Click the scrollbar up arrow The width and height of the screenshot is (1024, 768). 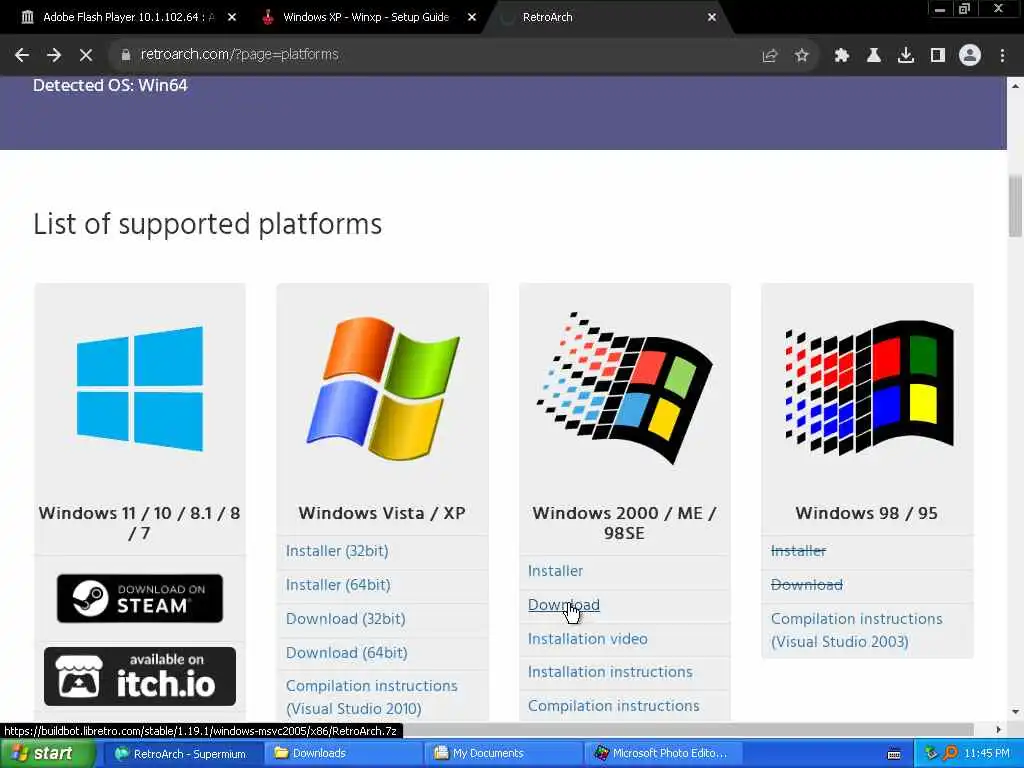[x=1015, y=86]
